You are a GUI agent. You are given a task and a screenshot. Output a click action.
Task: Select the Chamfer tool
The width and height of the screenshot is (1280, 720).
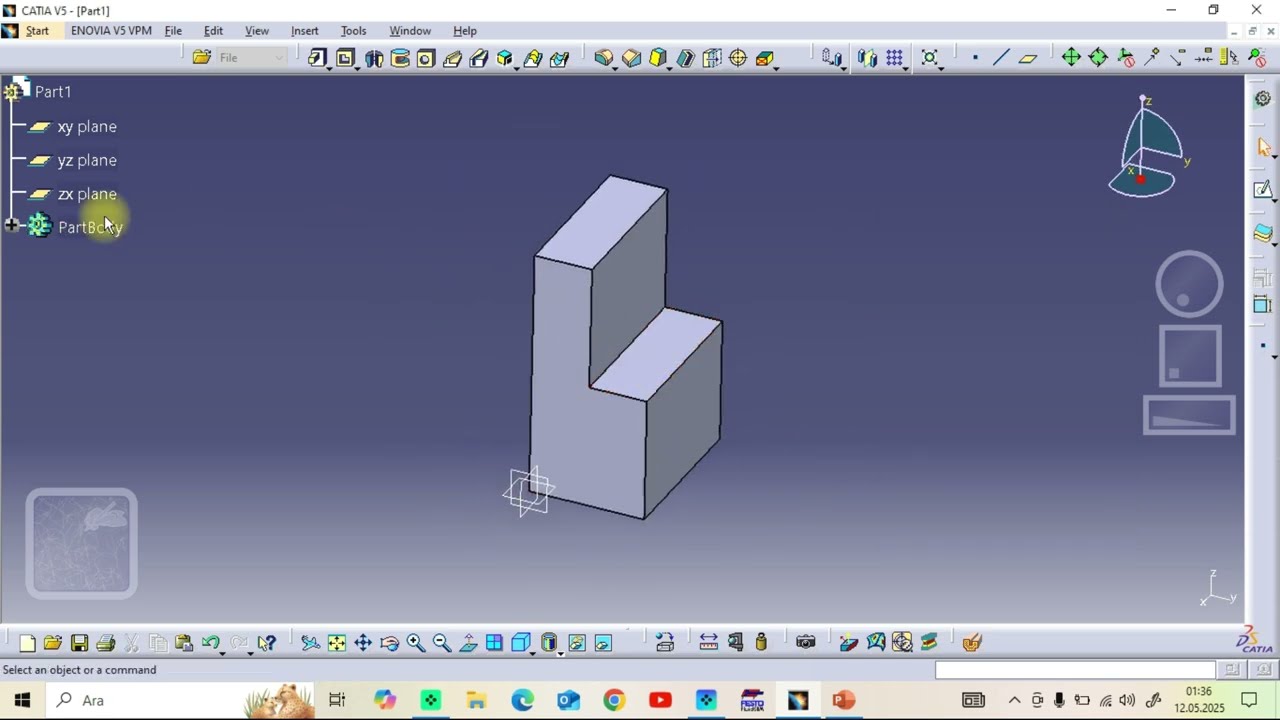(632, 58)
